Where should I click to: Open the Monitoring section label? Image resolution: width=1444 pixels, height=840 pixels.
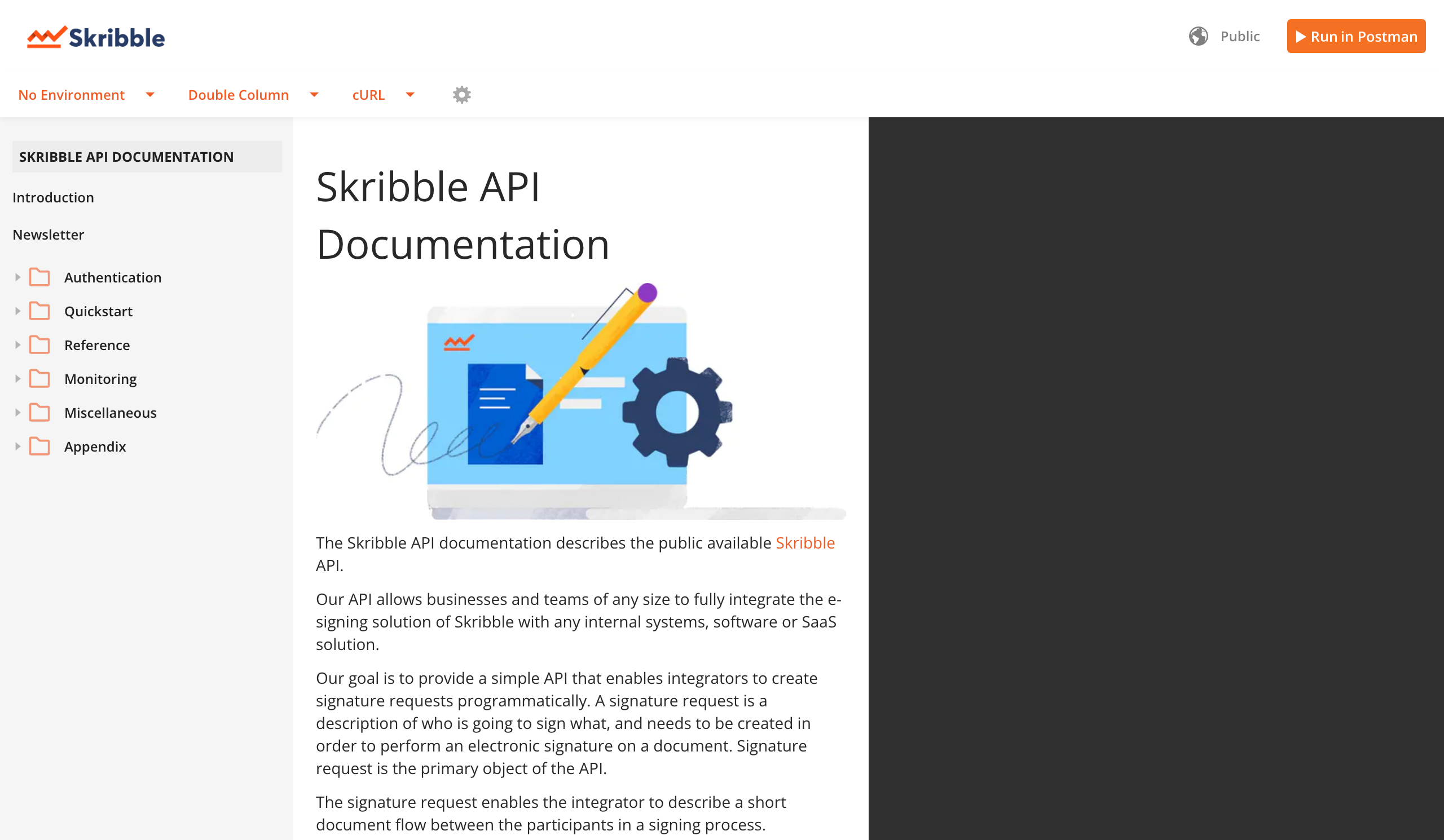point(100,378)
